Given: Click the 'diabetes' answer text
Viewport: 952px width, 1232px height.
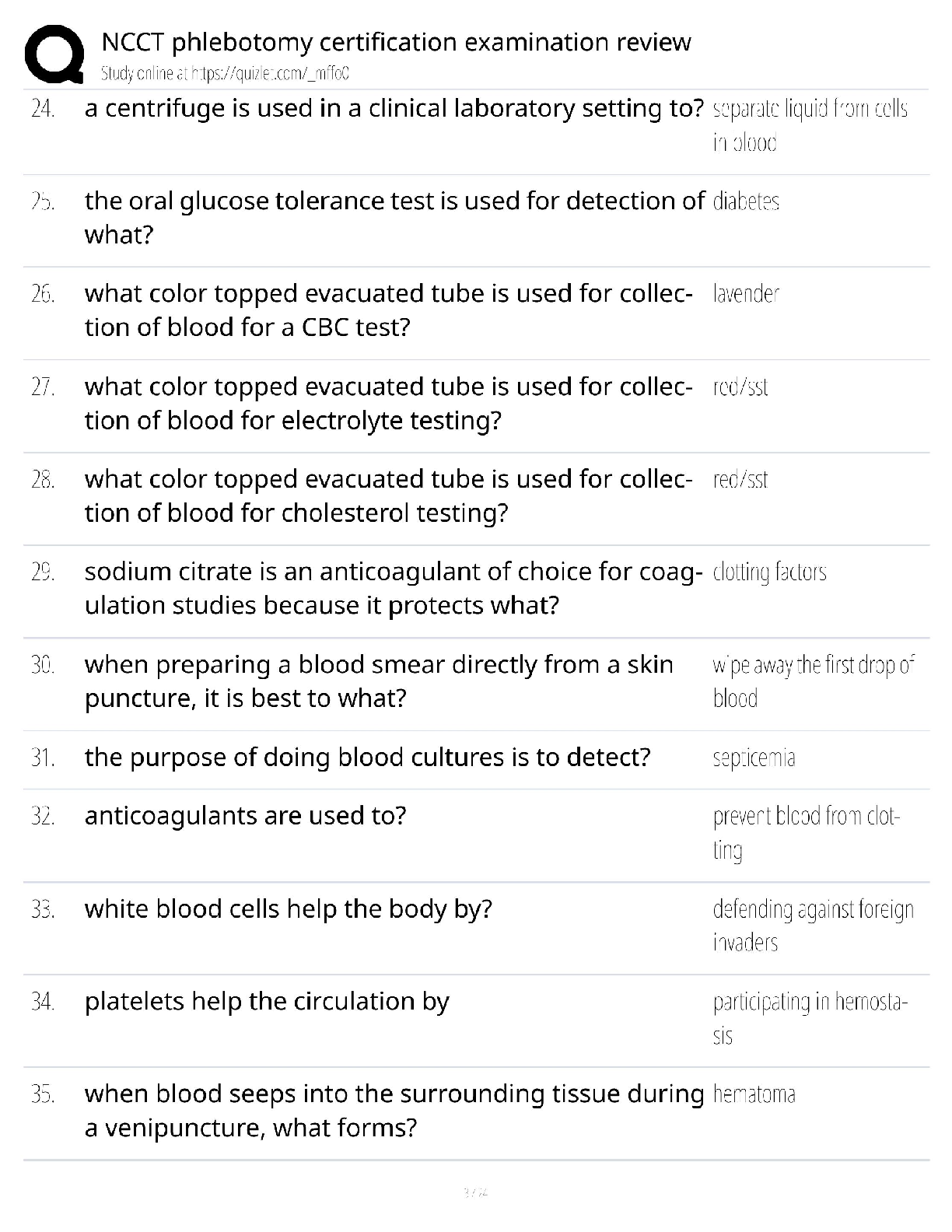Looking at the screenshot, I should click(x=746, y=201).
